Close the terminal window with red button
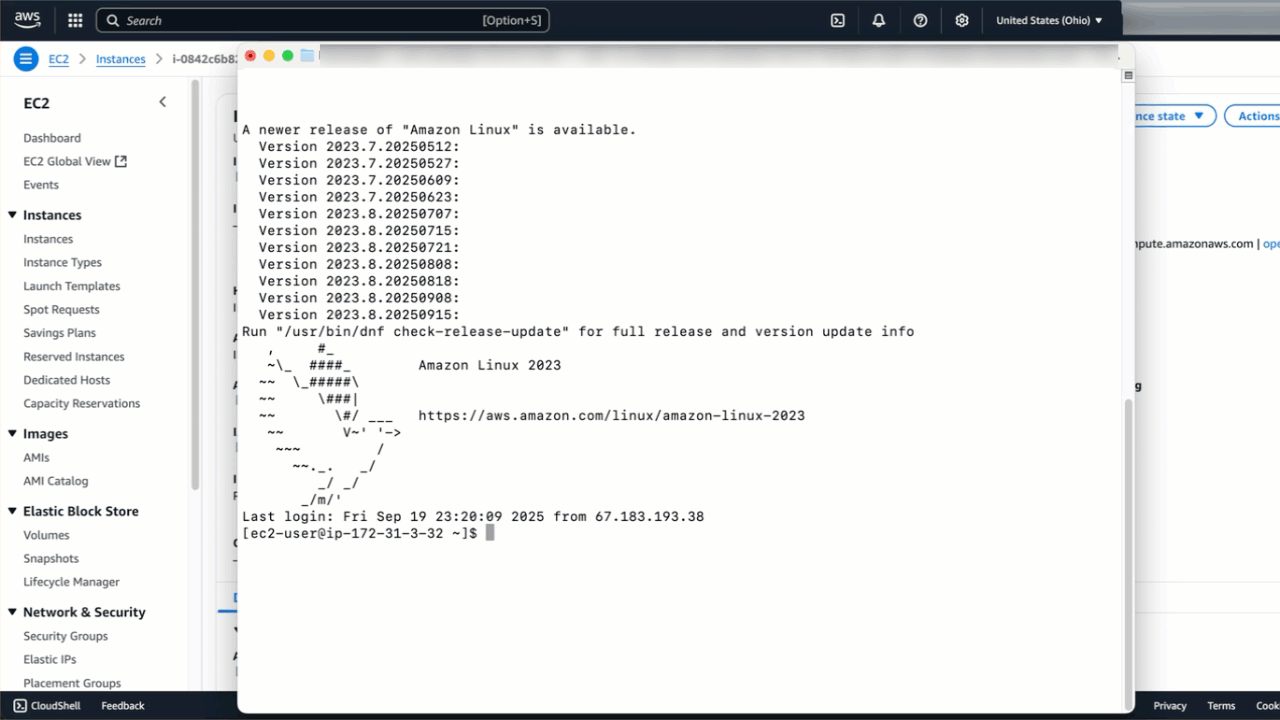Viewport: 1280px width, 720px height. 250,56
